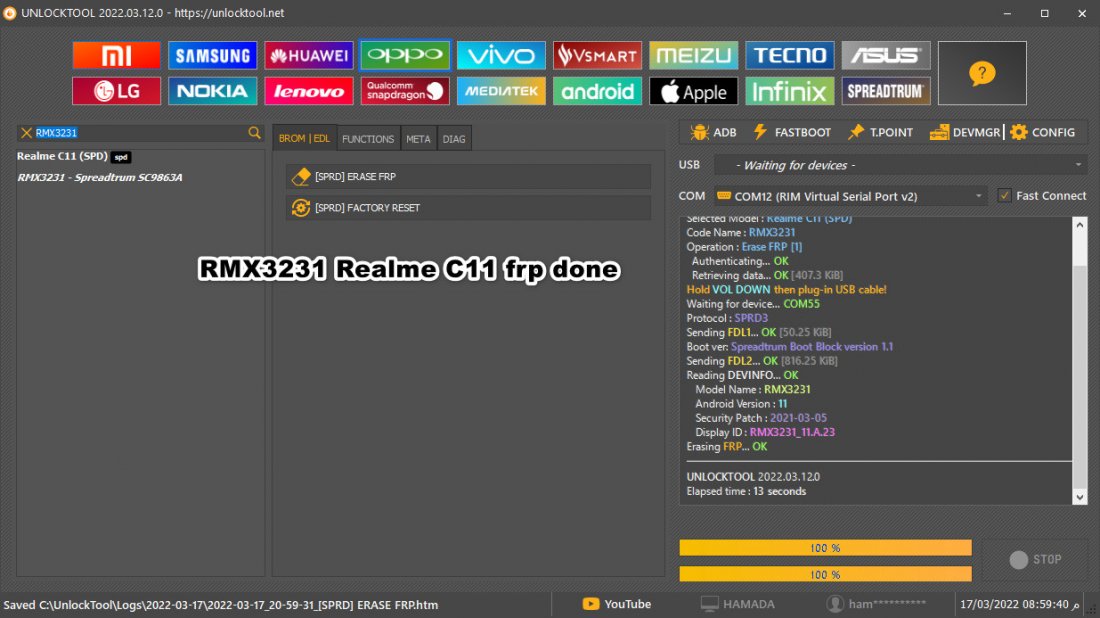This screenshot has width=1100, height=618.
Task: Switch to the BROM | EDL tab
Action: [304, 139]
